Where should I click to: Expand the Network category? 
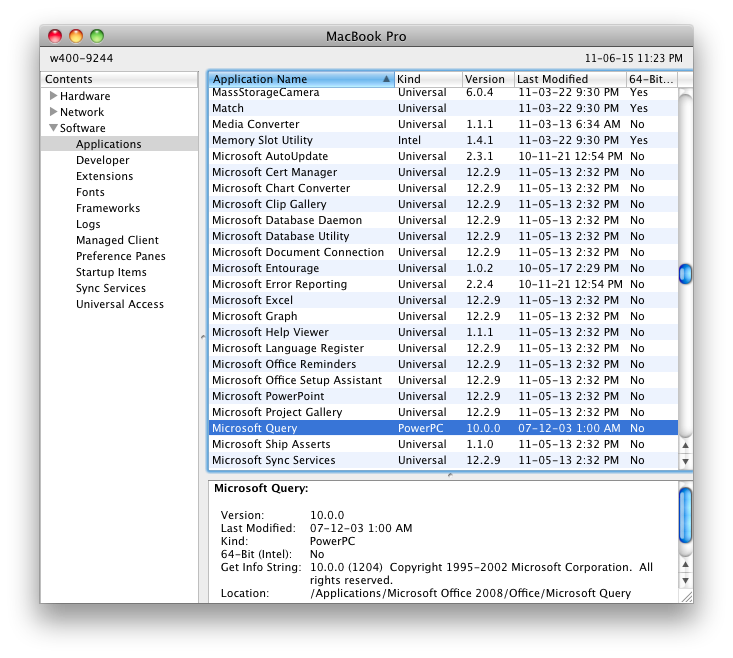53,112
